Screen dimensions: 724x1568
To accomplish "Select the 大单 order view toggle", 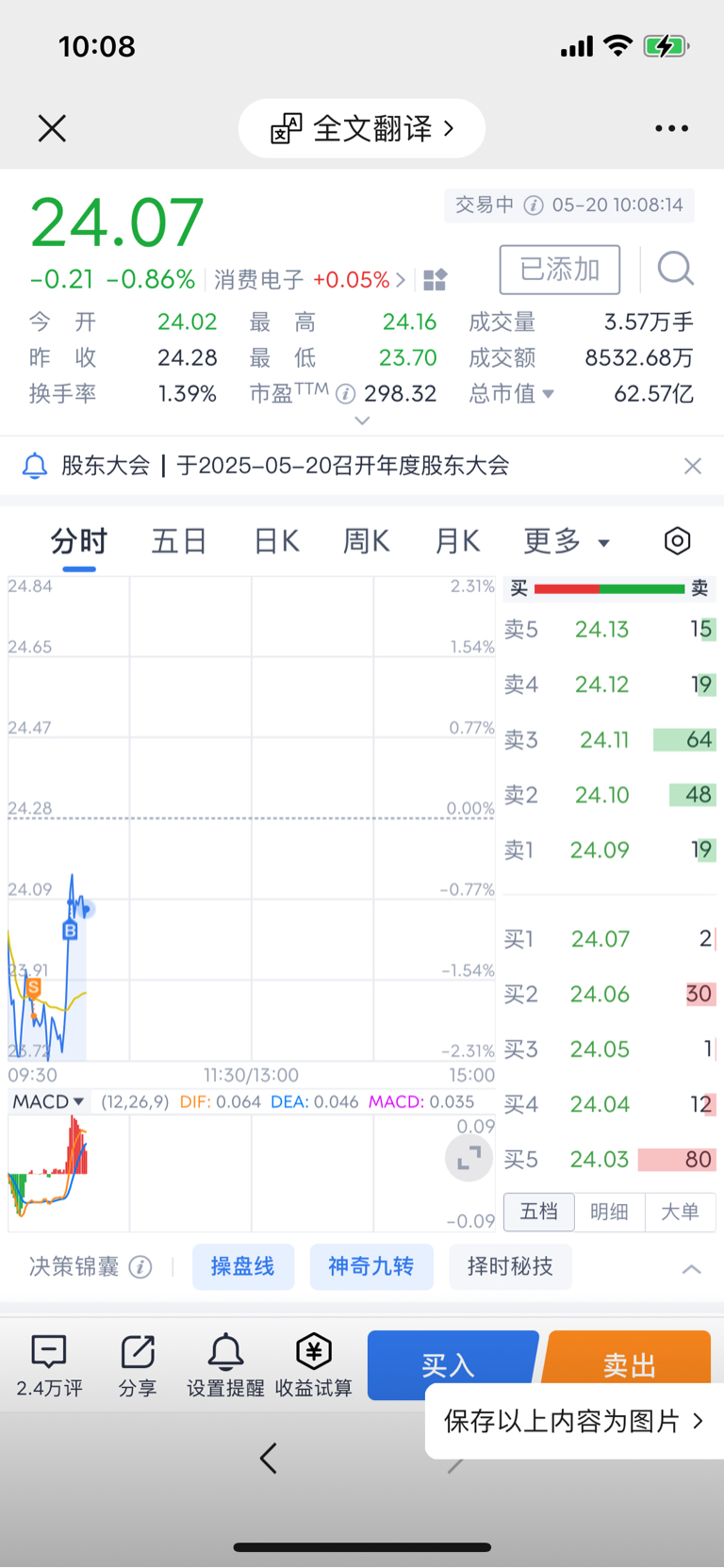I will (x=680, y=1212).
